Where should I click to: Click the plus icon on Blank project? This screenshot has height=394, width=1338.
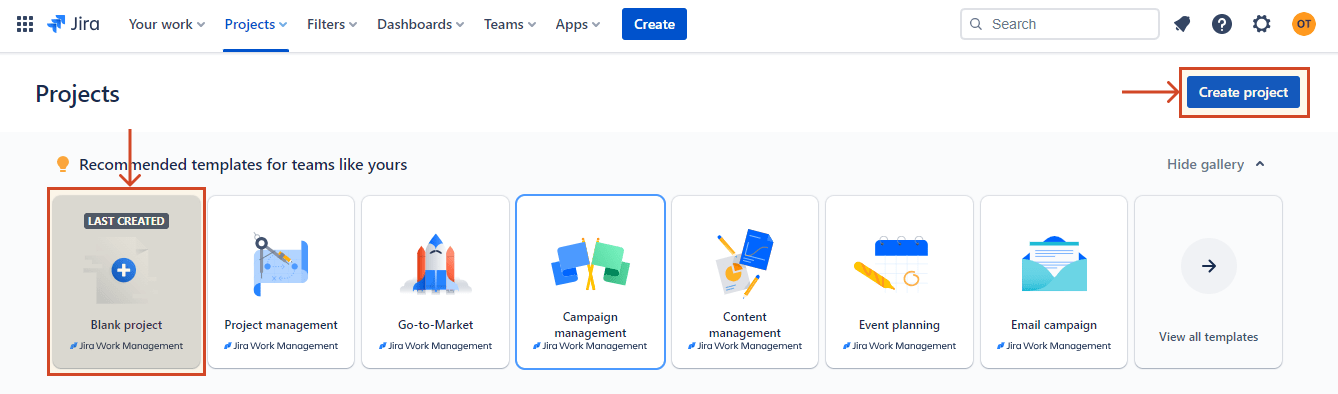point(123,269)
